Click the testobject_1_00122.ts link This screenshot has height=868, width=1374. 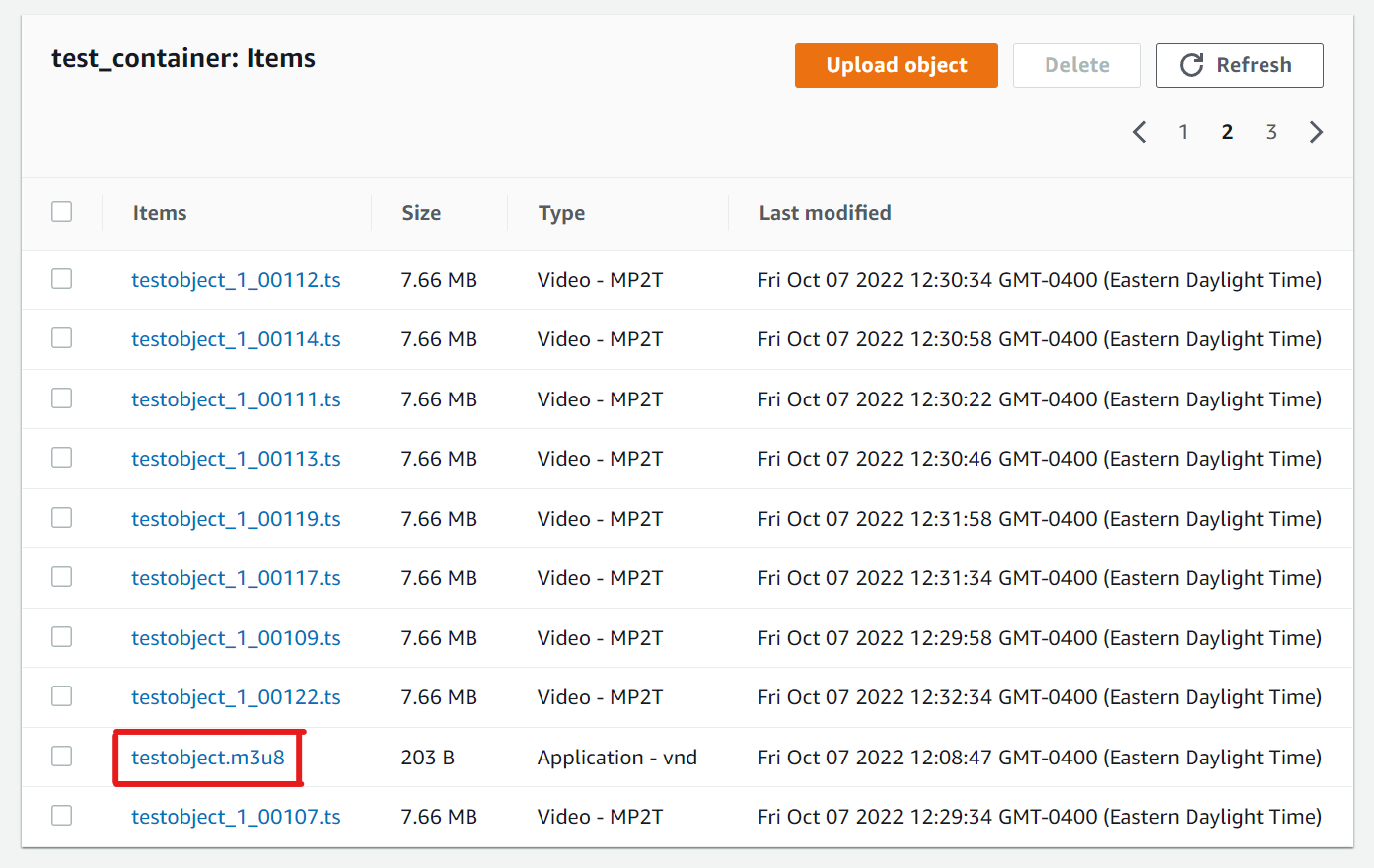(x=236, y=697)
